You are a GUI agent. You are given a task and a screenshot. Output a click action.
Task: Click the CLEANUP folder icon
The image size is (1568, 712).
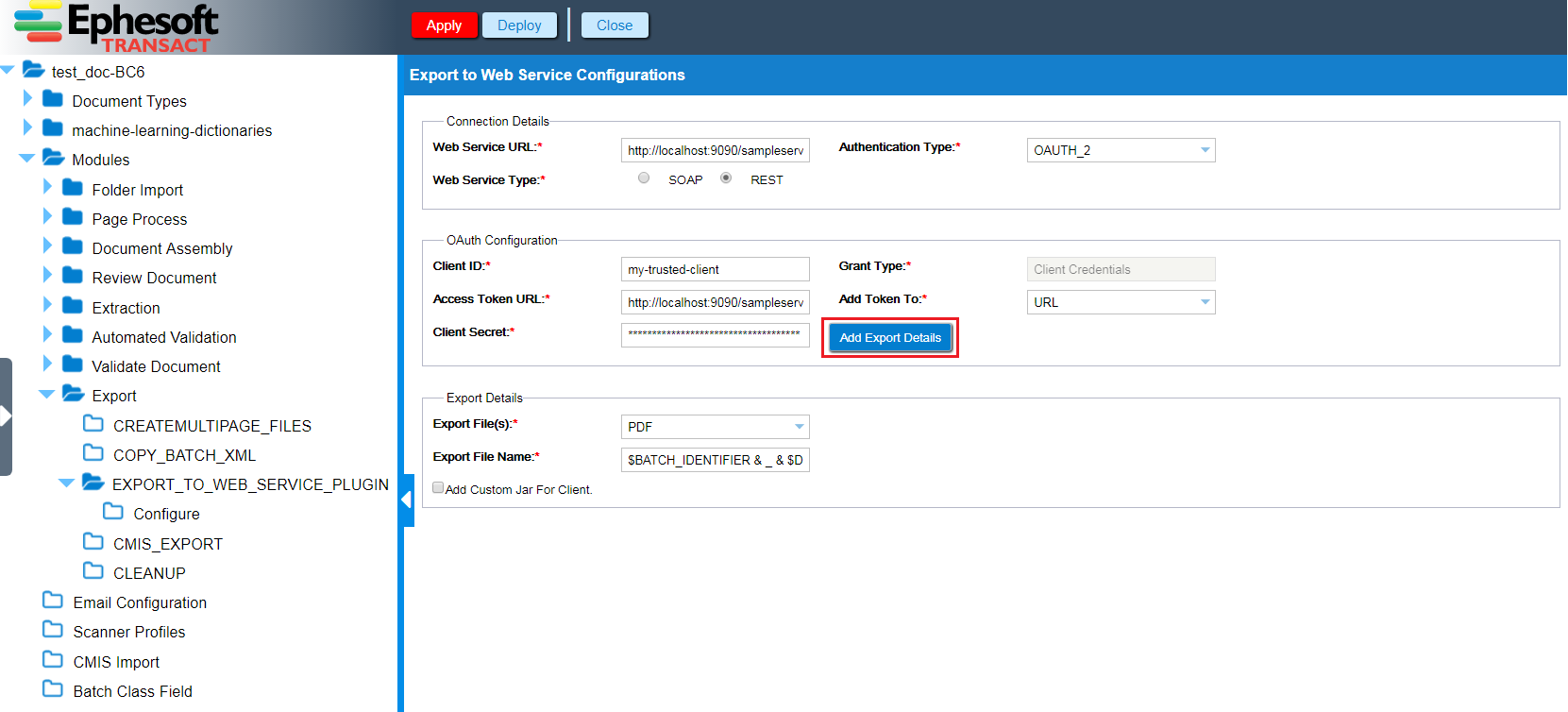(x=93, y=571)
